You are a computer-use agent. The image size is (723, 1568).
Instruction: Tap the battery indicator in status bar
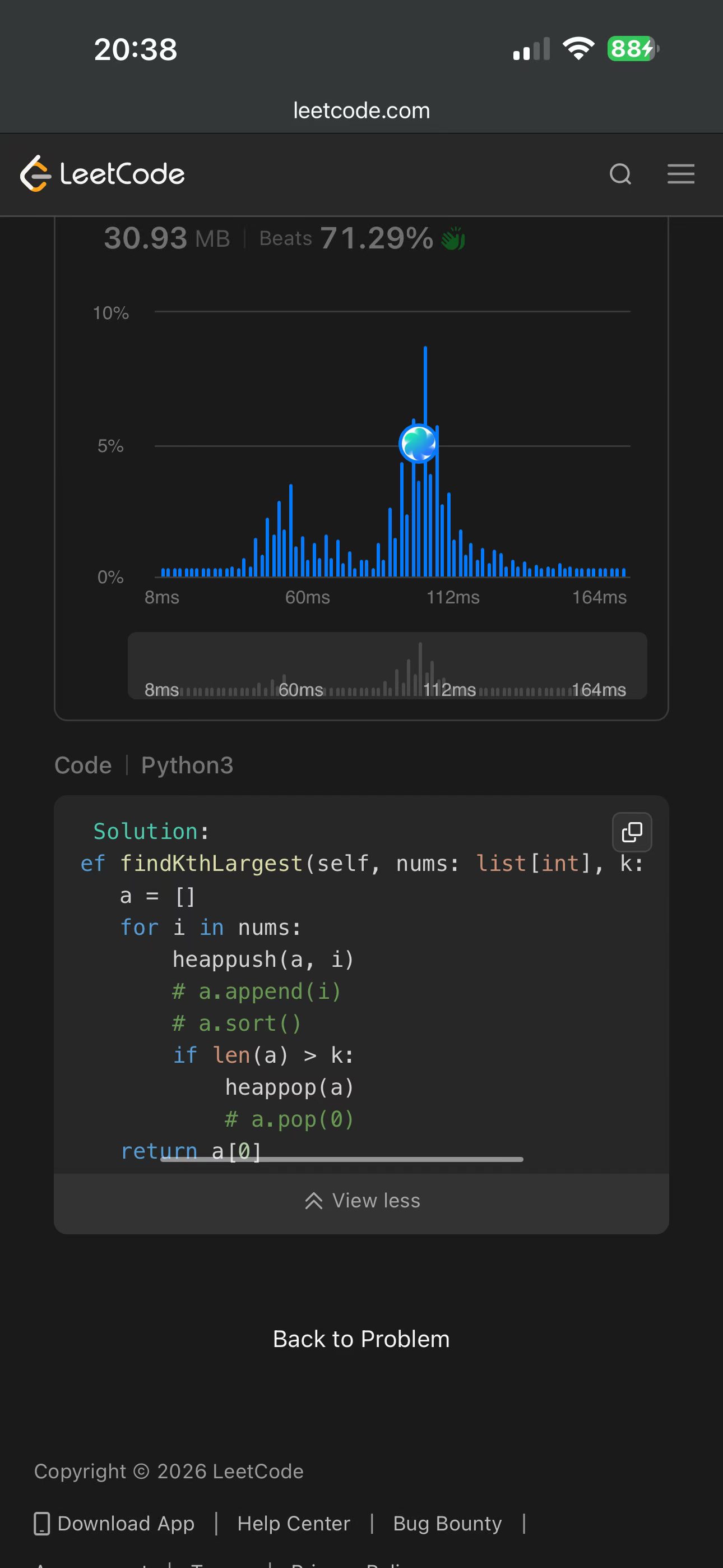[633, 49]
